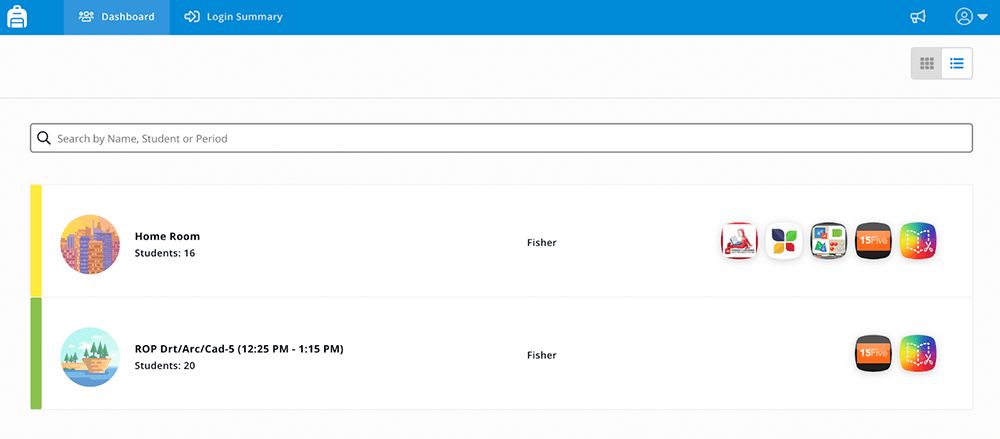The height and width of the screenshot is (439, 1000).
Task: Open the red reading app in Home Room
Action: click(739, 241)
